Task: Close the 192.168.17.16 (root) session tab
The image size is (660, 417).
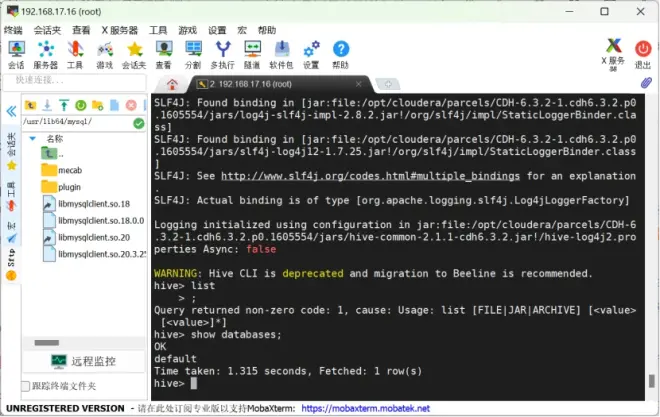Action: [359, 84]
